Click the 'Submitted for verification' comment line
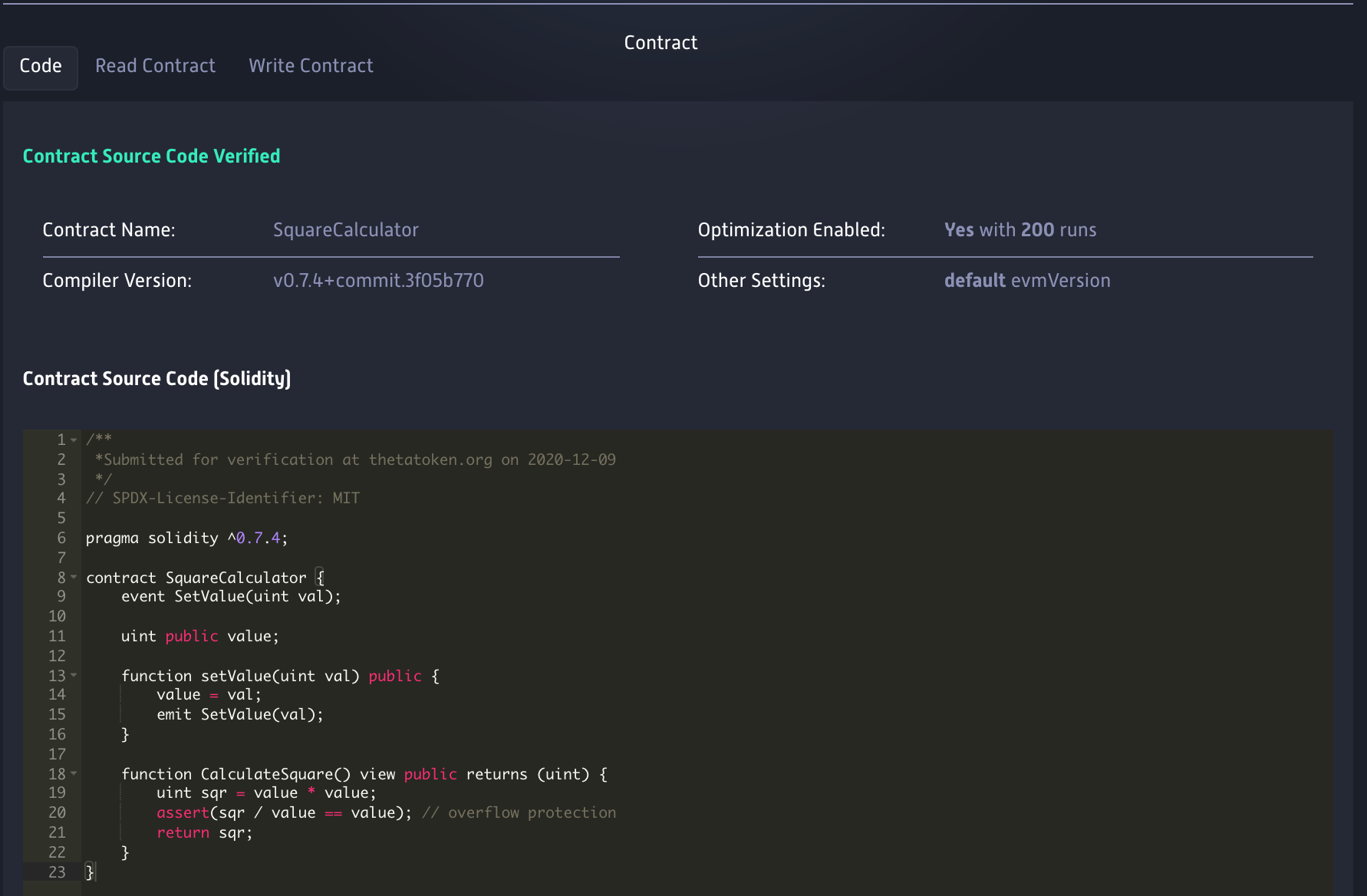The image size is (1367, 896). coord(355,460)
